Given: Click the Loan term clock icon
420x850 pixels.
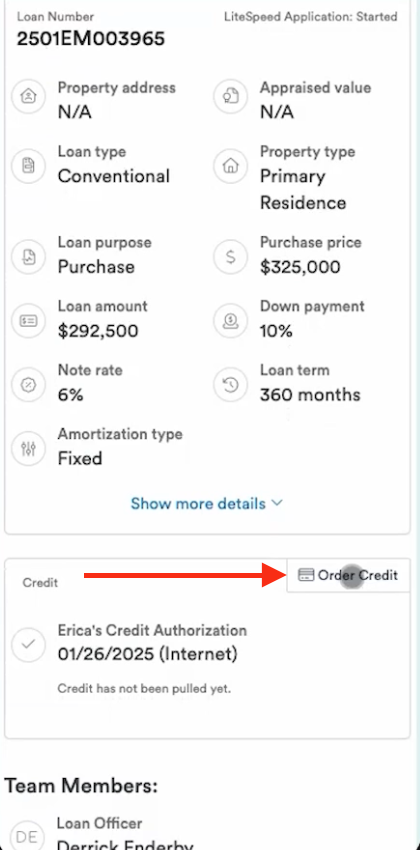Looking at the screenshot, I should [x=231, y=385].
